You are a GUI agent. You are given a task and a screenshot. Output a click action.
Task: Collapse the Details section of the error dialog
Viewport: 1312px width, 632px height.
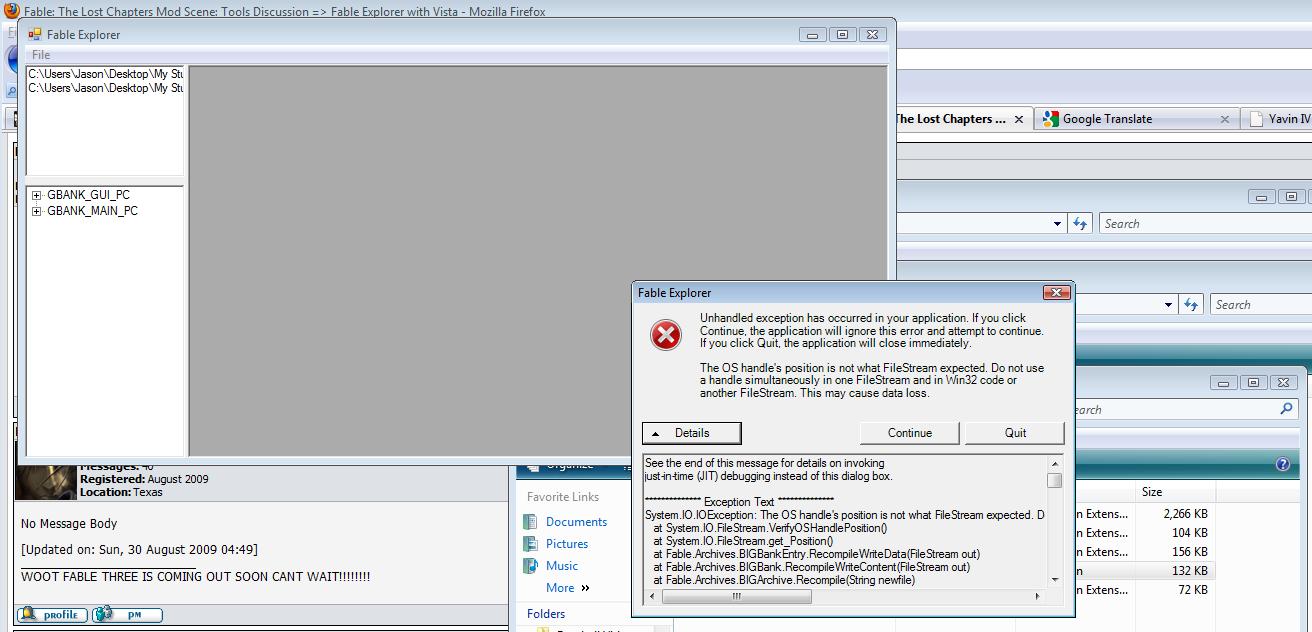click(x=691, y=433)
